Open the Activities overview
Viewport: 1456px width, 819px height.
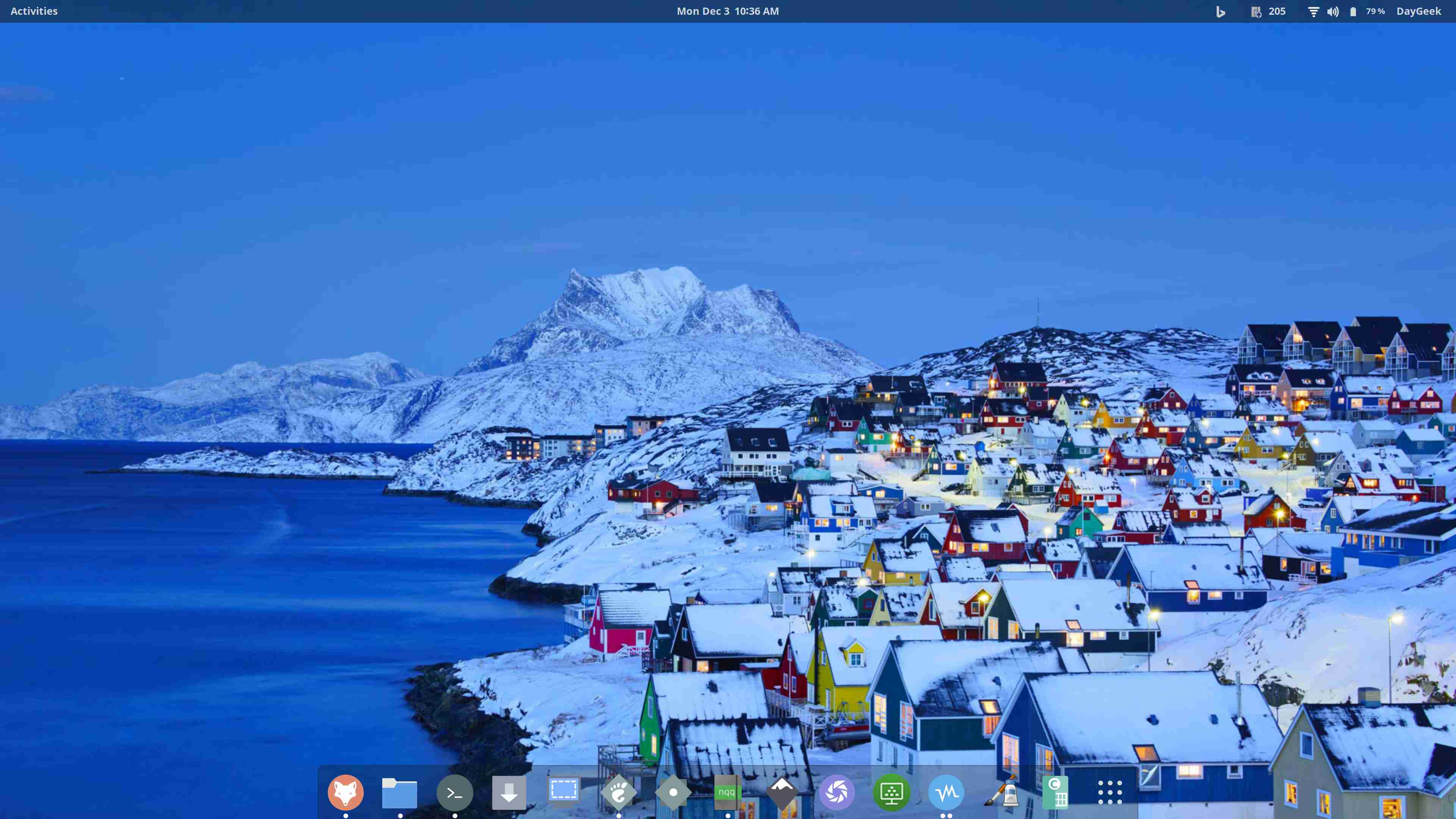(x=34, y=11)
